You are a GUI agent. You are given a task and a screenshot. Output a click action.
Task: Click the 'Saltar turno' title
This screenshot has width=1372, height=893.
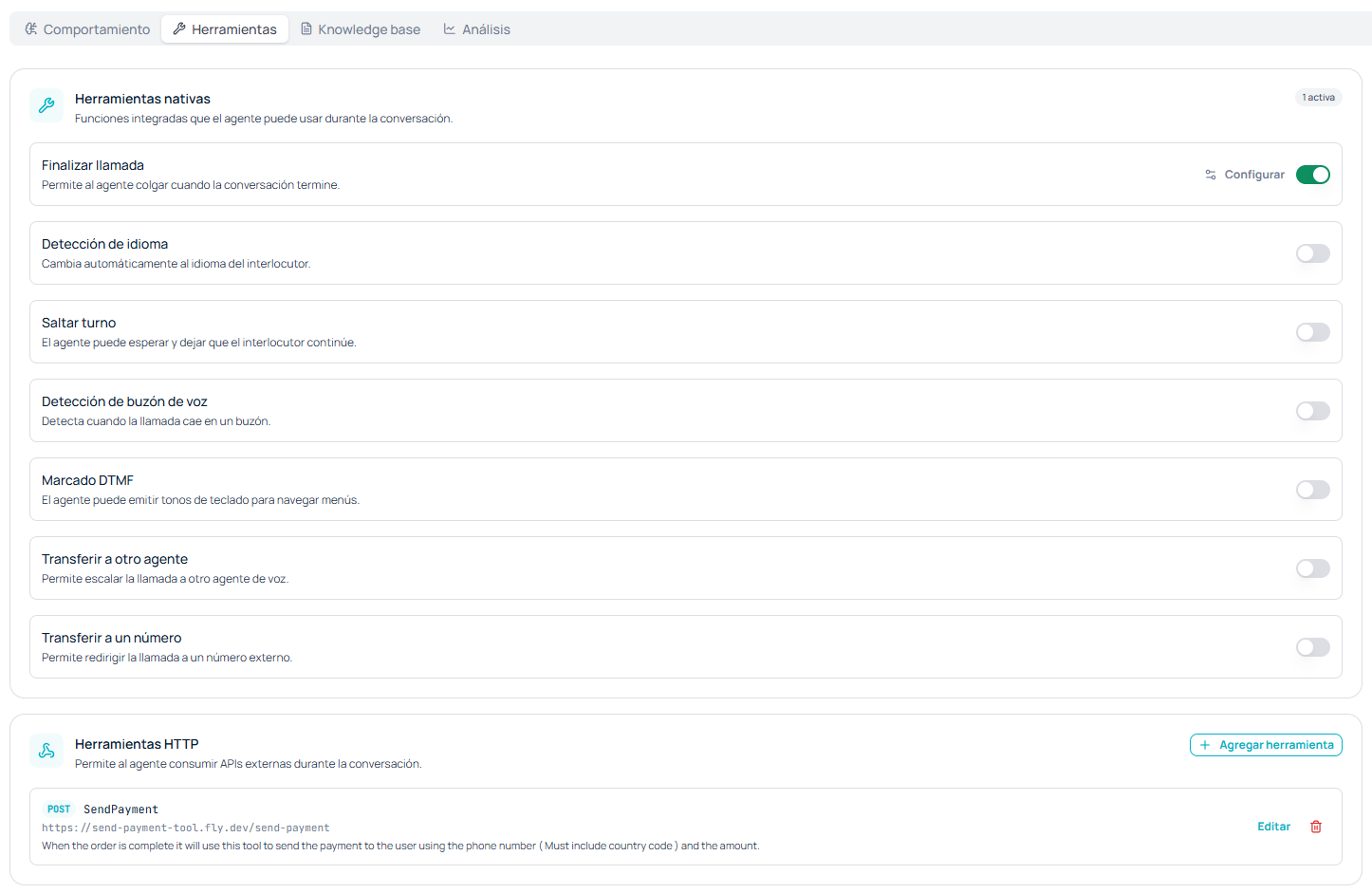click(x=79, y=323)
